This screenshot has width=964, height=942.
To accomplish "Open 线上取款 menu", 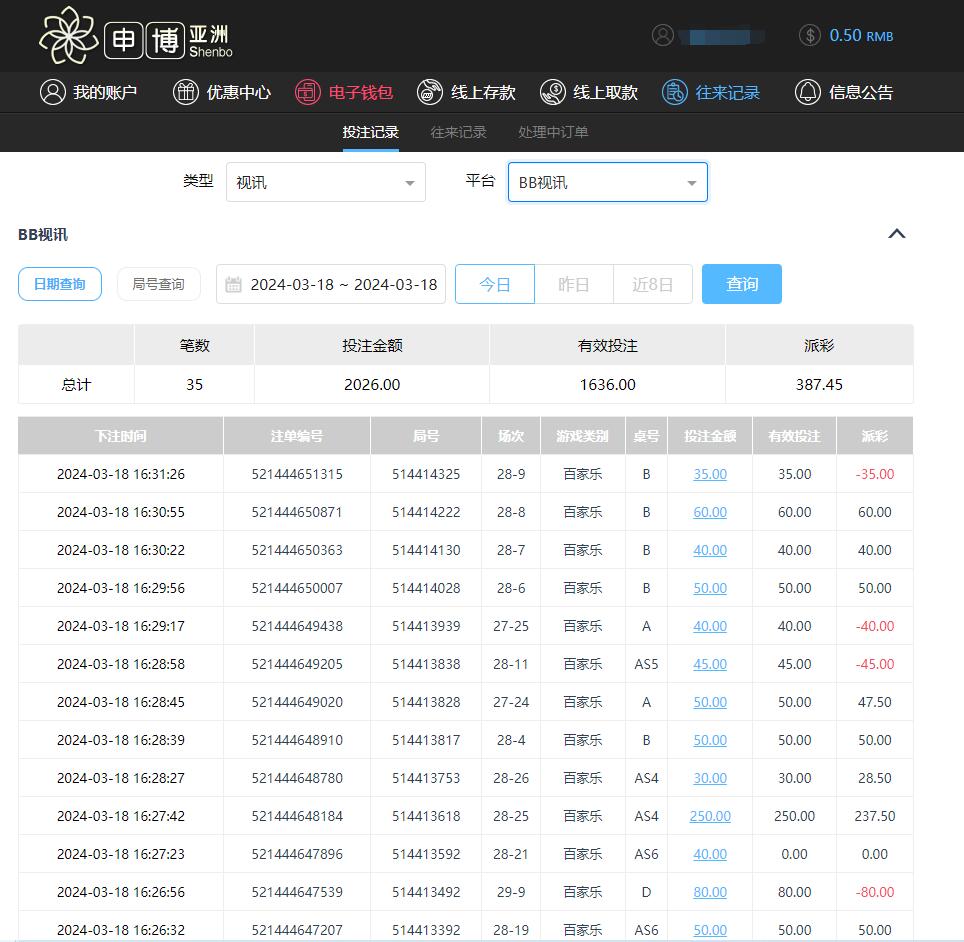I will [x=589, y=92].
